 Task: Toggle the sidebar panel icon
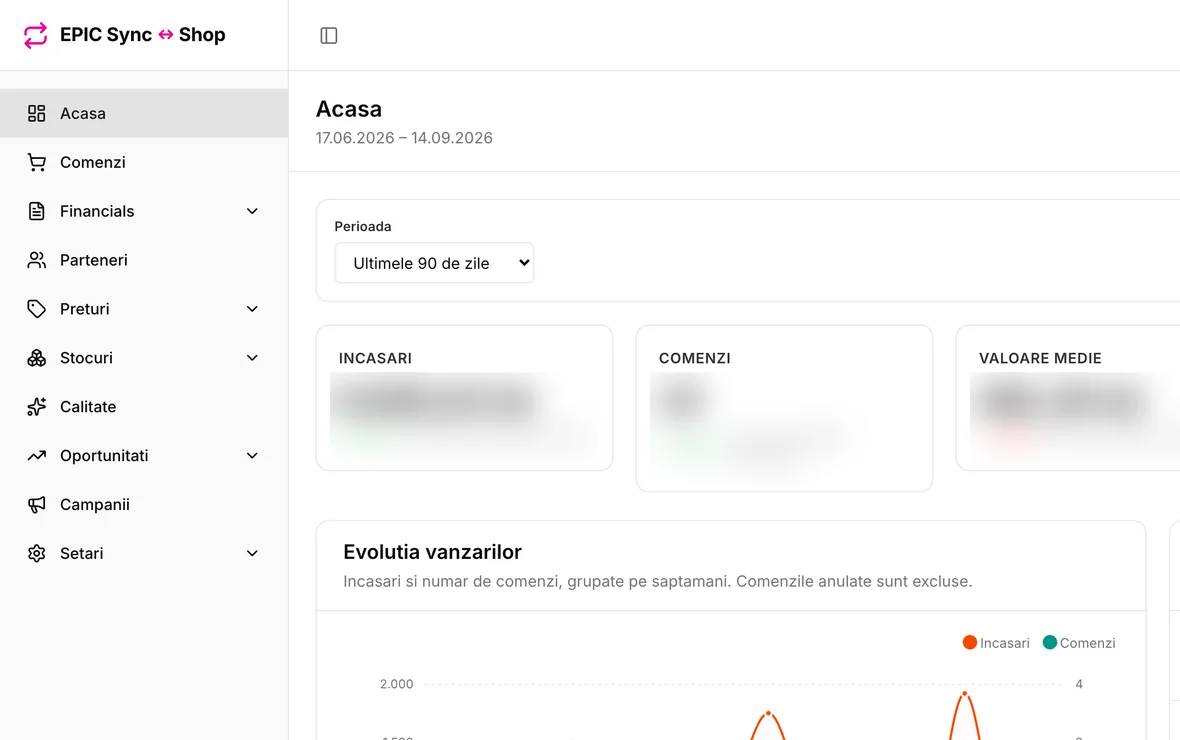pyautogui.click(x=329, y=35)
